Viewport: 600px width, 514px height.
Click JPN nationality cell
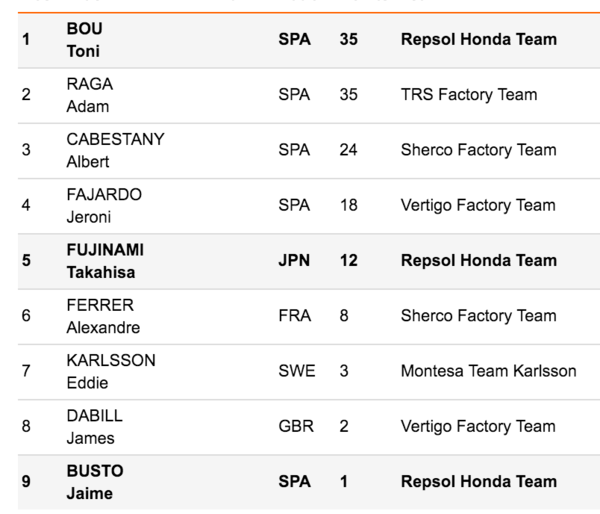(294, 261)
